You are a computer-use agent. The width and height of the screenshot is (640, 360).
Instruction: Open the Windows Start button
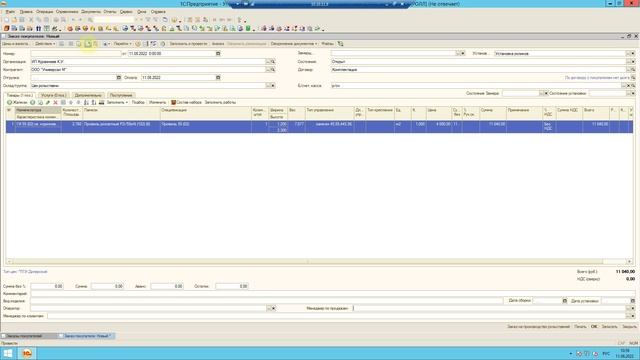pos(8,353)
